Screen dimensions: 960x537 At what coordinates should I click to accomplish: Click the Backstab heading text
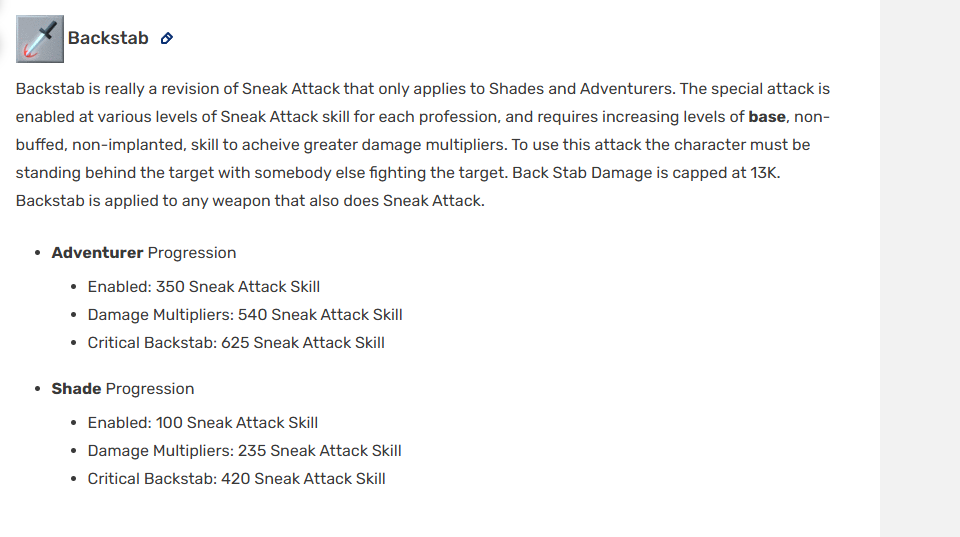(108, 39)
